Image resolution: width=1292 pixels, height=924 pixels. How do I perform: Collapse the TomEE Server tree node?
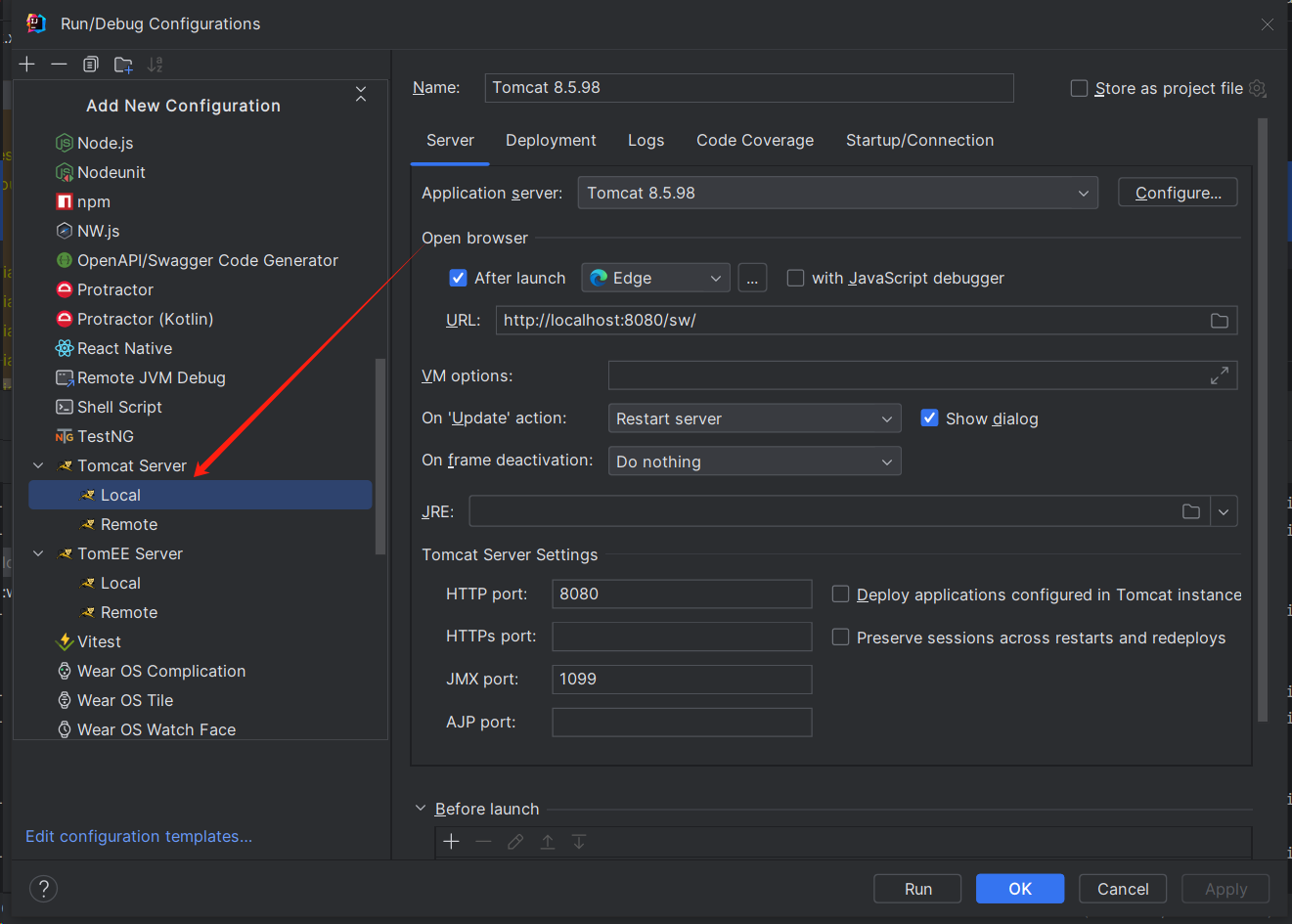pyautogui.click(x=38, y=553)
